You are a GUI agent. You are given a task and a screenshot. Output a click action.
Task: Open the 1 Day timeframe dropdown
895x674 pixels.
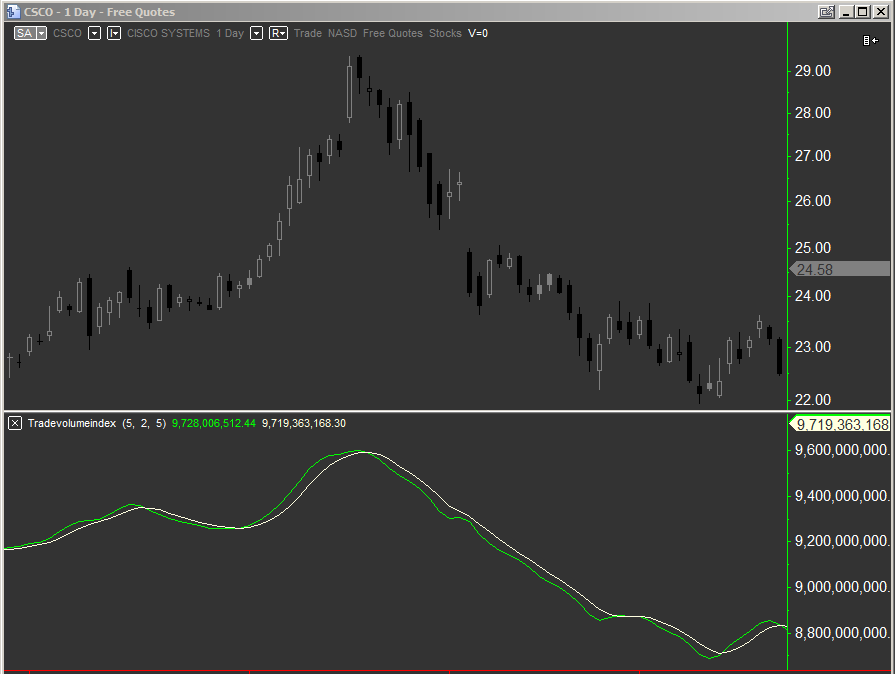[256, 33]
